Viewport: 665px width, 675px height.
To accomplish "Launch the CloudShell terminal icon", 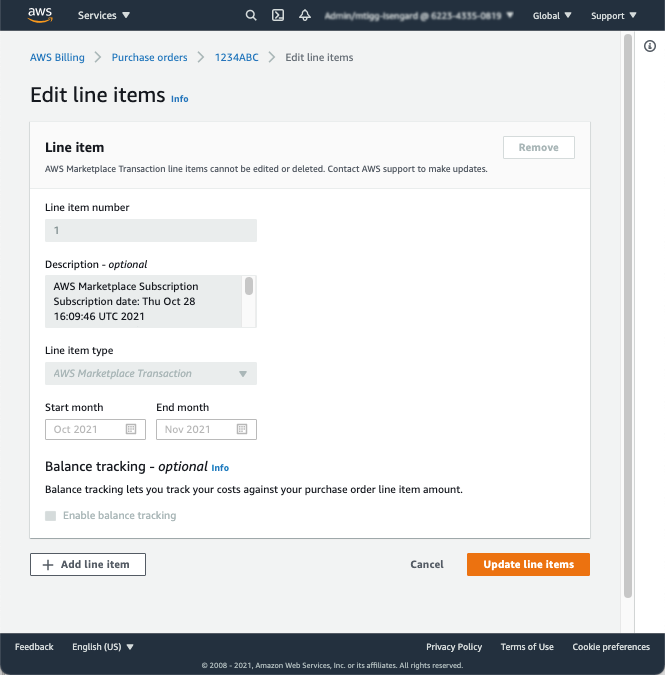I will (x=278, y=16).
